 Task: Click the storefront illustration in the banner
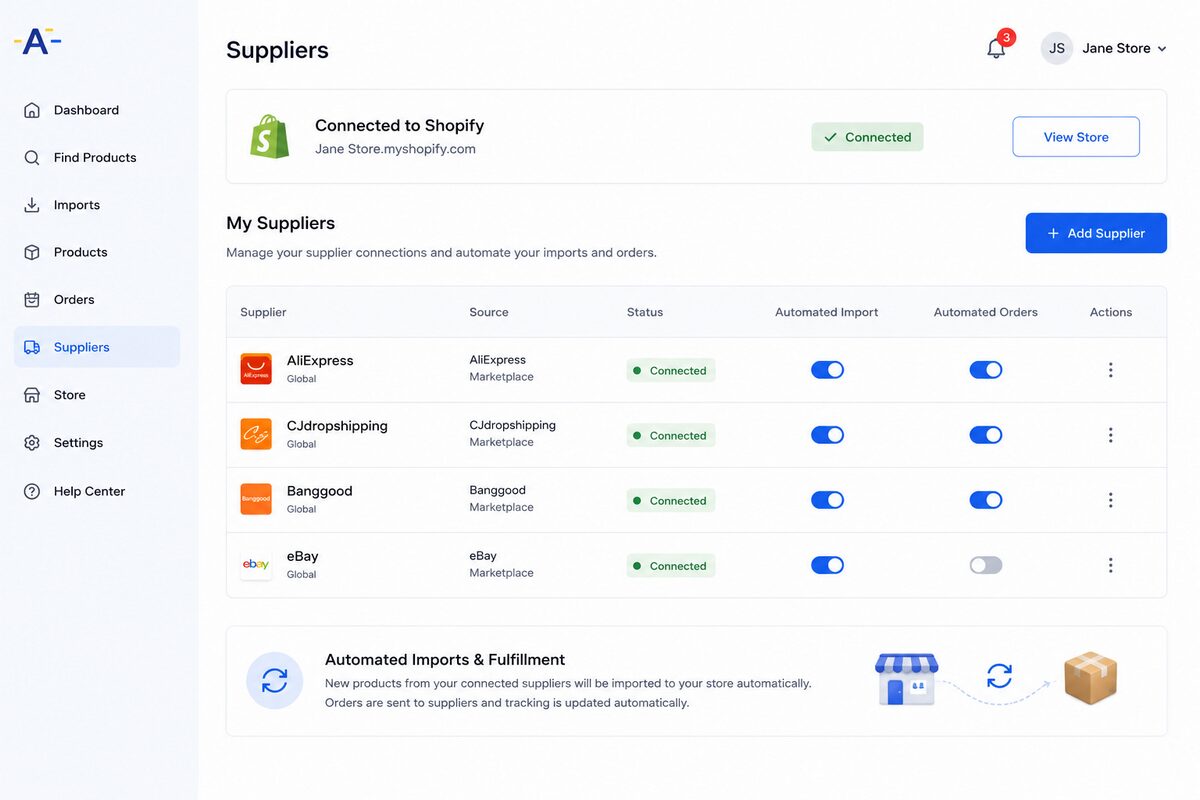[x=906, y=679]
